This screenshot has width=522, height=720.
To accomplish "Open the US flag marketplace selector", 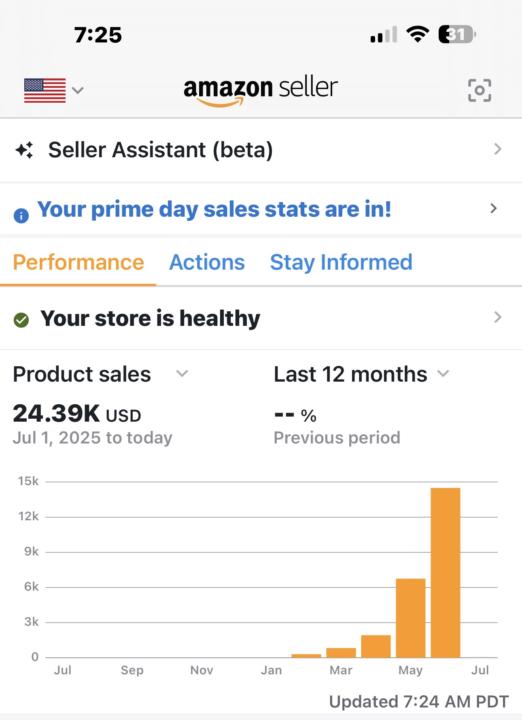I will pyautogui.click(x=45, y=90).
